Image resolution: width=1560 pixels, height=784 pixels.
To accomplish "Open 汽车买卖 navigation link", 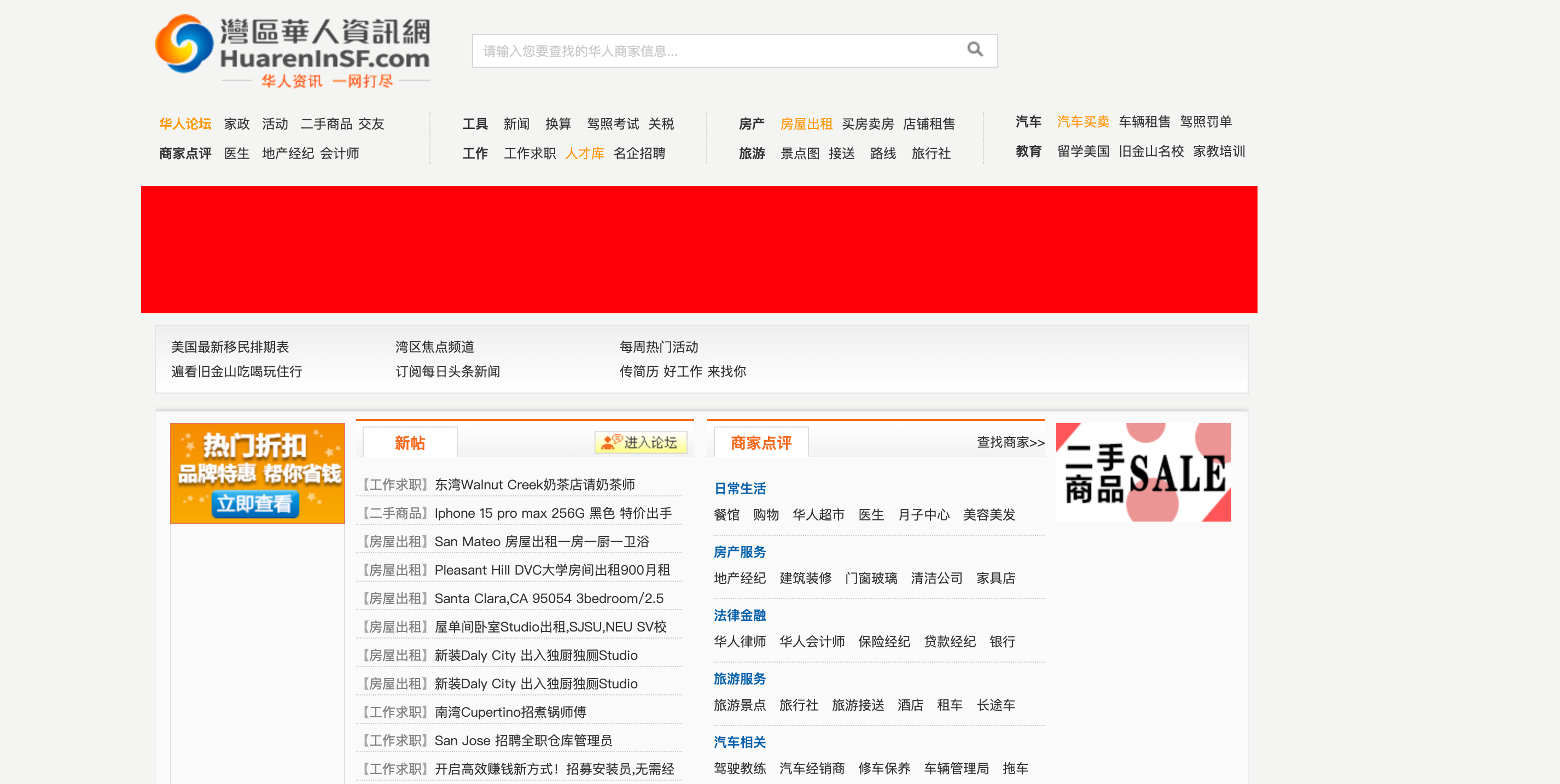I will (1082, 122).
